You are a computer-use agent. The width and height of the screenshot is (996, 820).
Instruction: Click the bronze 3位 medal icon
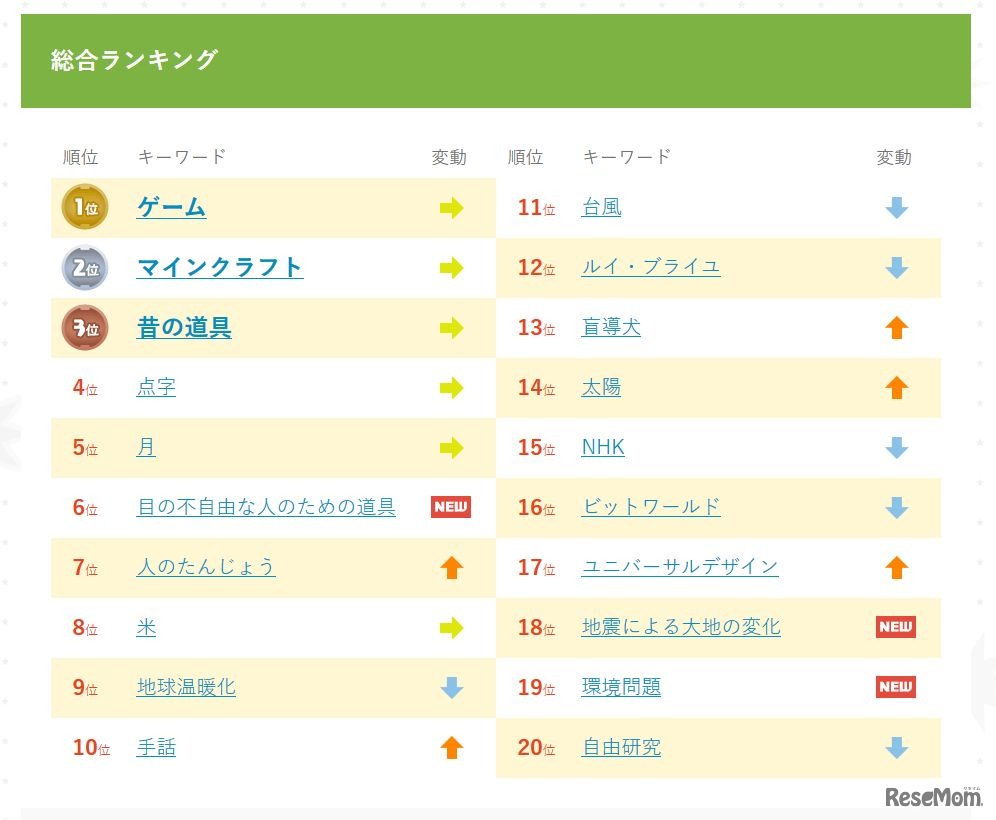coord(84,327)
